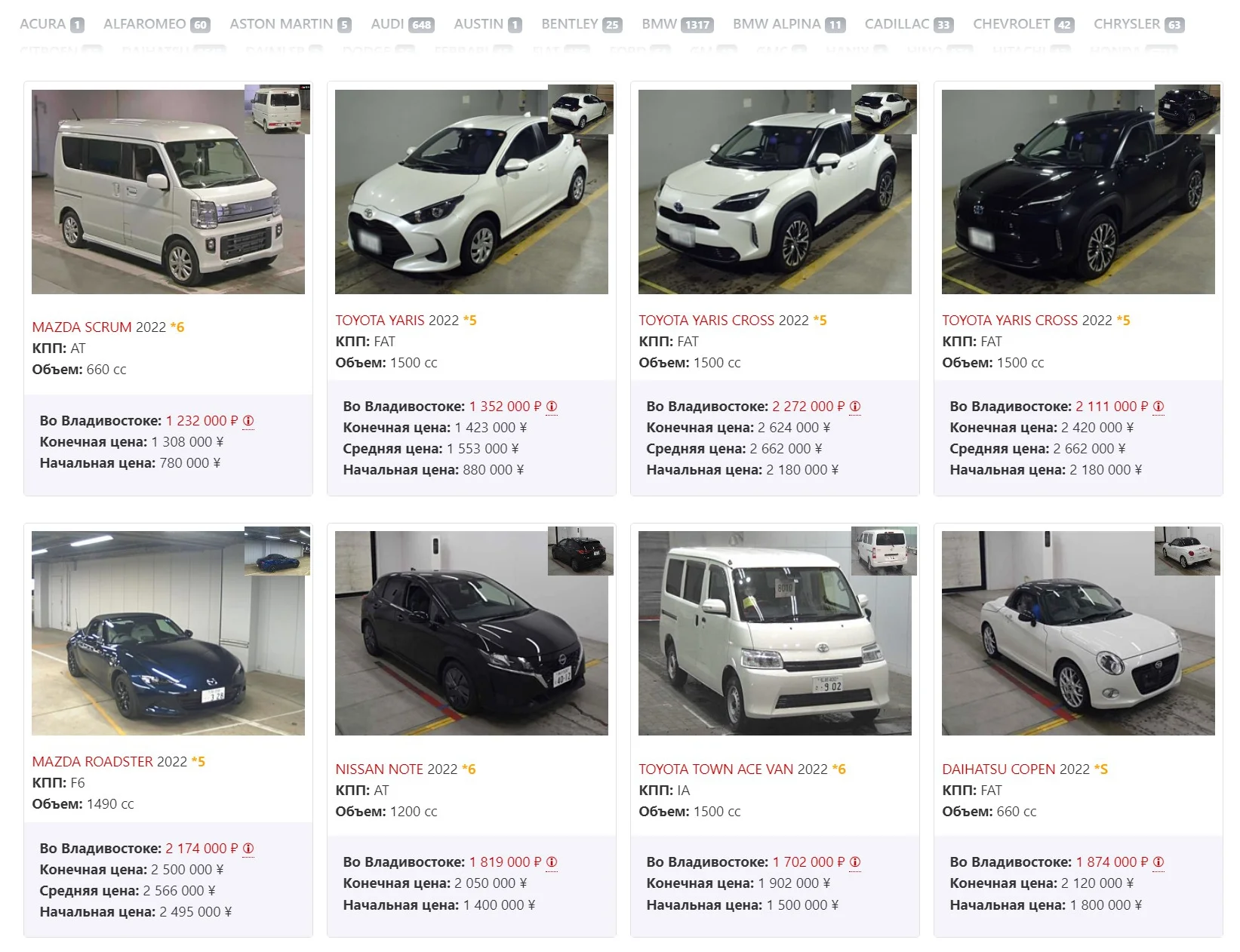Select the BMW ALPINA brand filter
The width and height of the screenshot is (1240, 952).
pyautogui.click(x=789, y=24)
